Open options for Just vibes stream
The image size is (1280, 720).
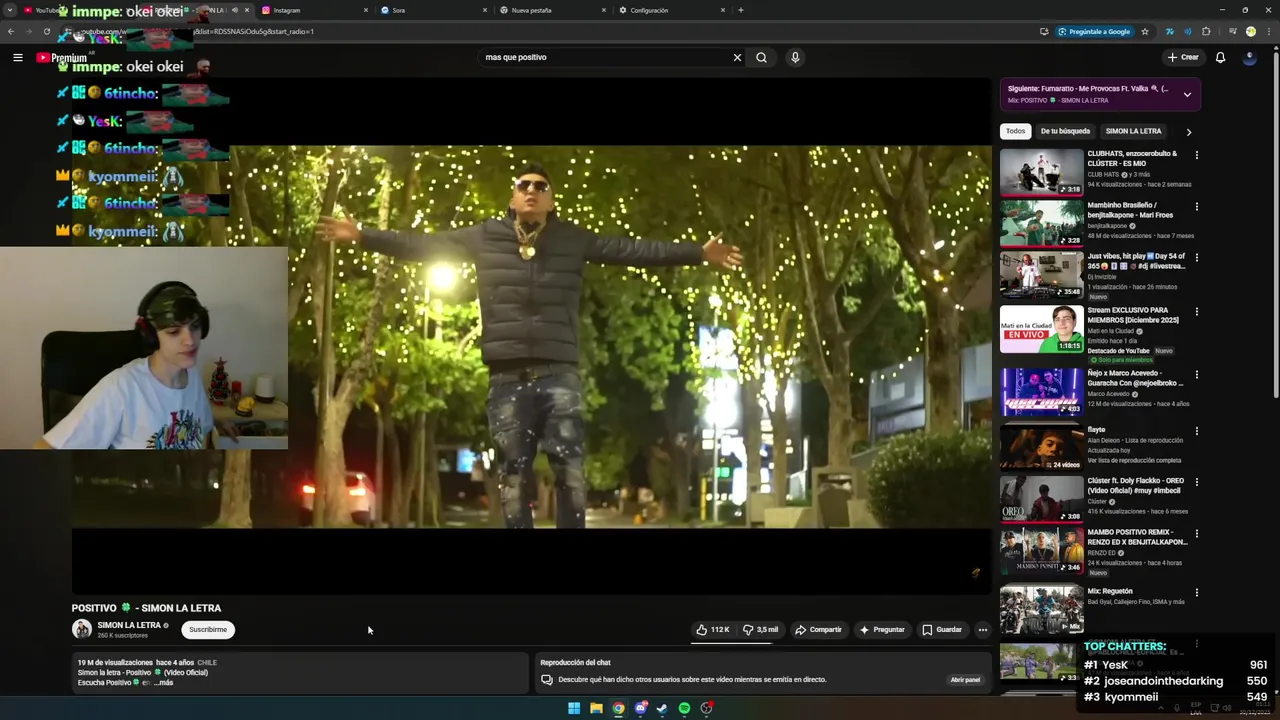tap(1196, 257)
